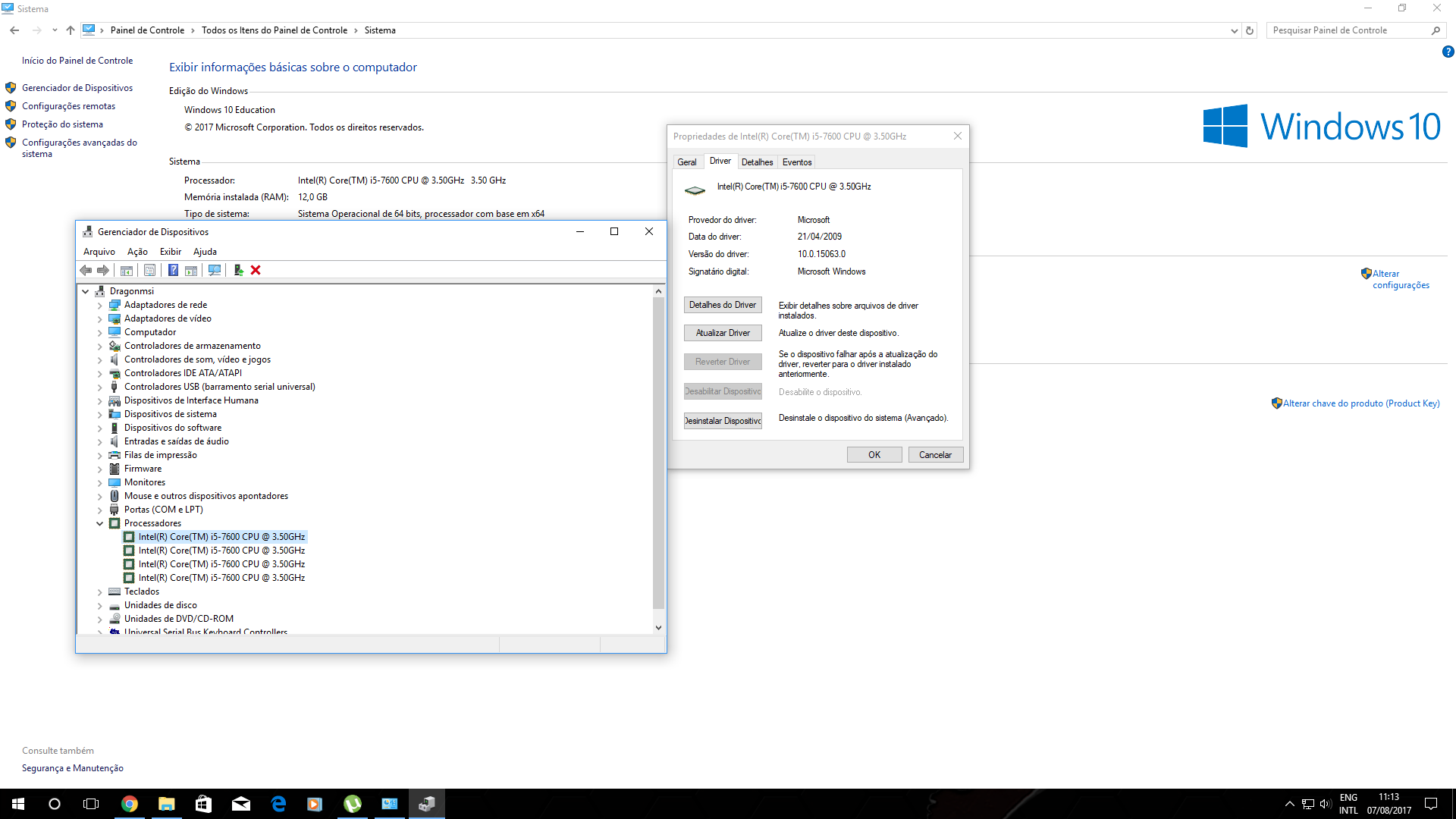The width and height of the screenshot is (1456, 819).
Task: Click the help question mark icon in Sistema window
Action: [x=1448, y=52]
